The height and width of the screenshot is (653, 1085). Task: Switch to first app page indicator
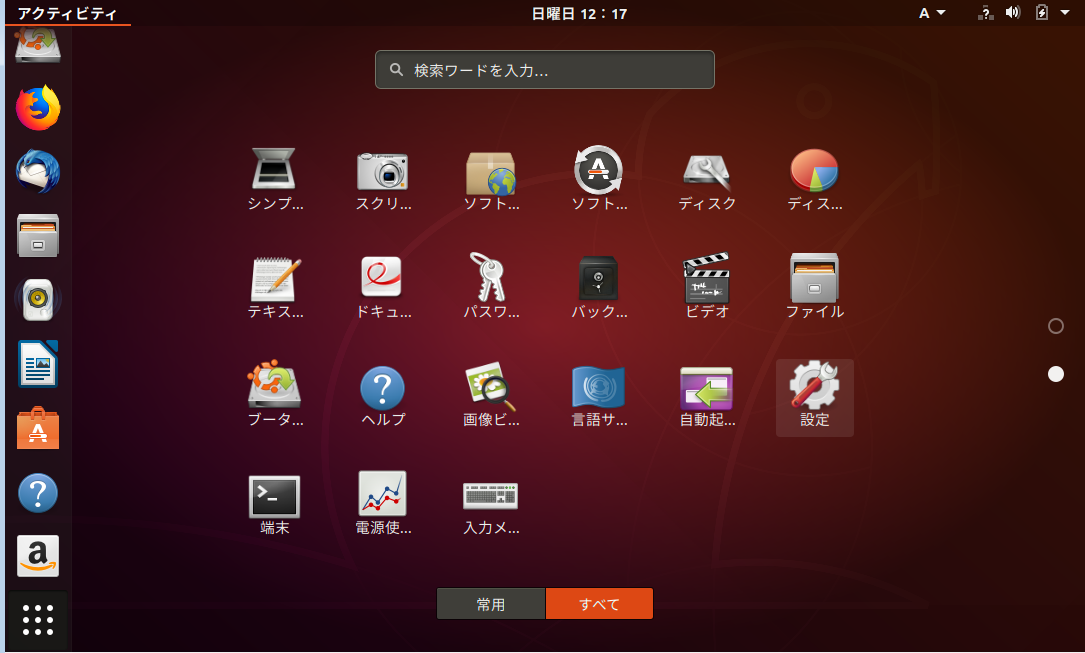click(x=1055, y=326)
